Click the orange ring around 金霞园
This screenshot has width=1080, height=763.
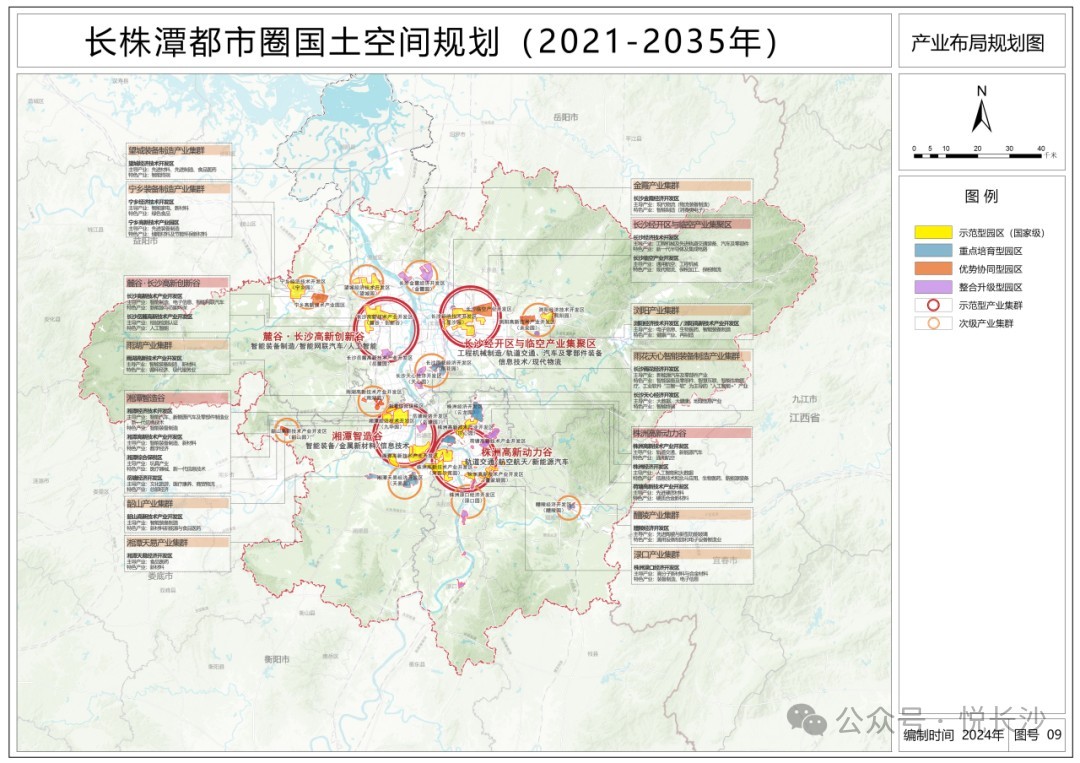421,279
